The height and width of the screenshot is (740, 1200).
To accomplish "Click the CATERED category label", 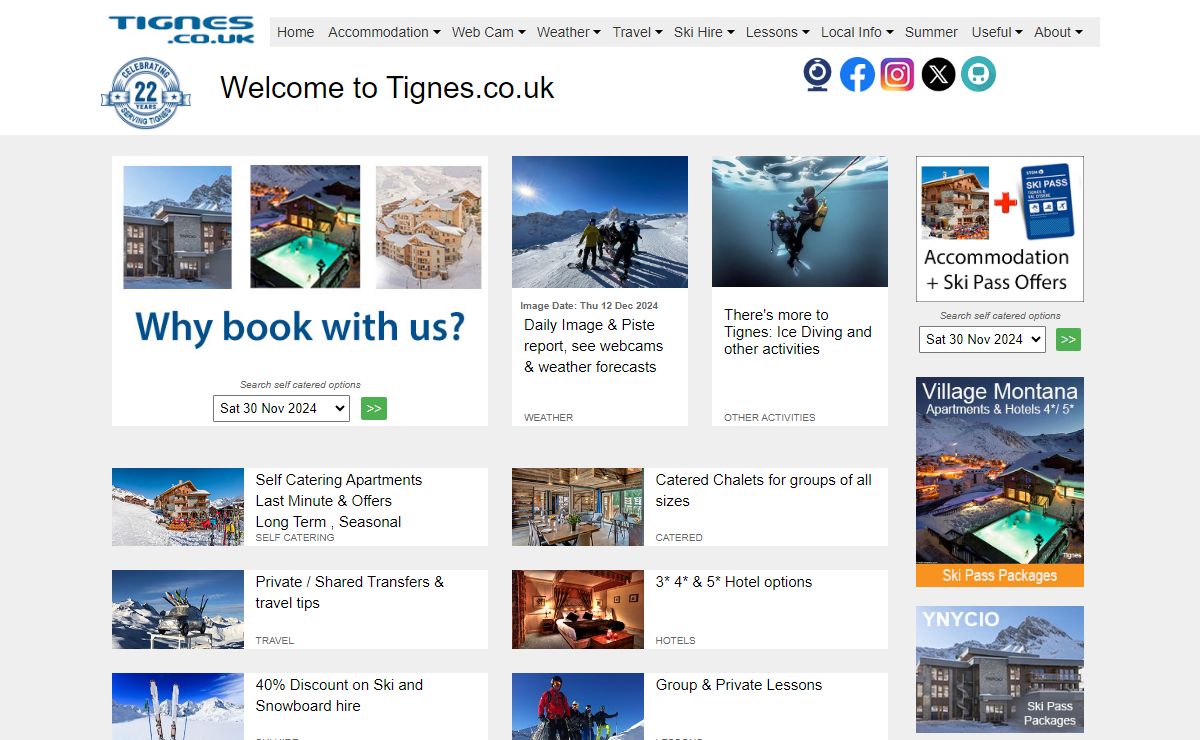I will 679,538.
